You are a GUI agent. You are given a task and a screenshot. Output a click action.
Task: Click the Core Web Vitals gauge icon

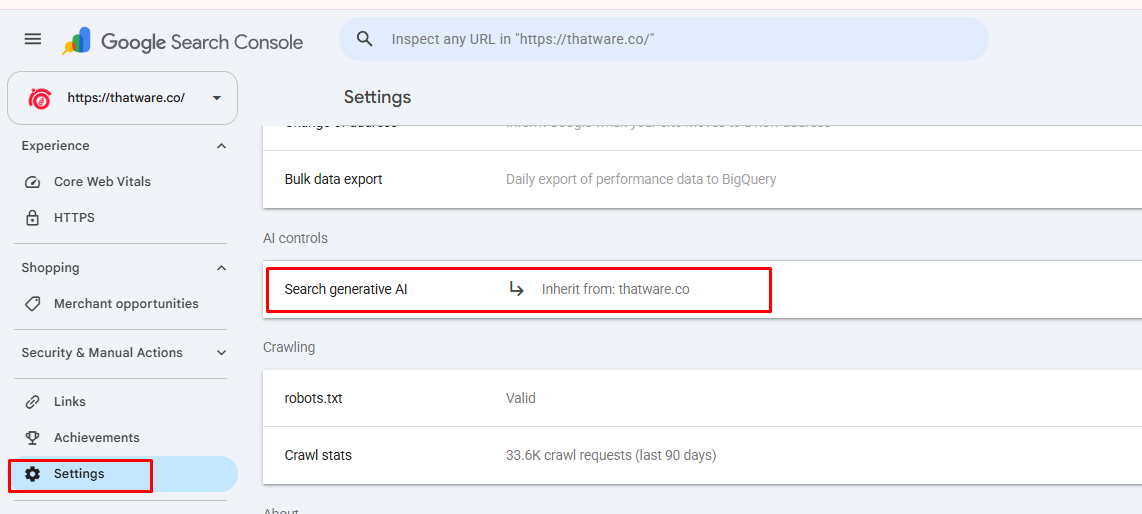(x=32, y=182)
